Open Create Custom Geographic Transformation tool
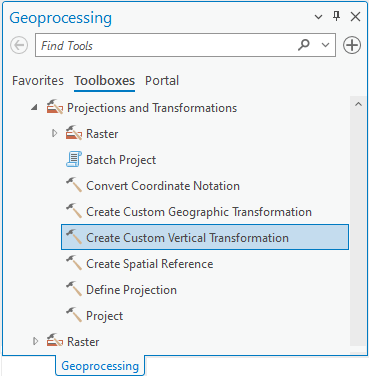The height and width of the screenshot is (381, 371). tap(199, 212)
